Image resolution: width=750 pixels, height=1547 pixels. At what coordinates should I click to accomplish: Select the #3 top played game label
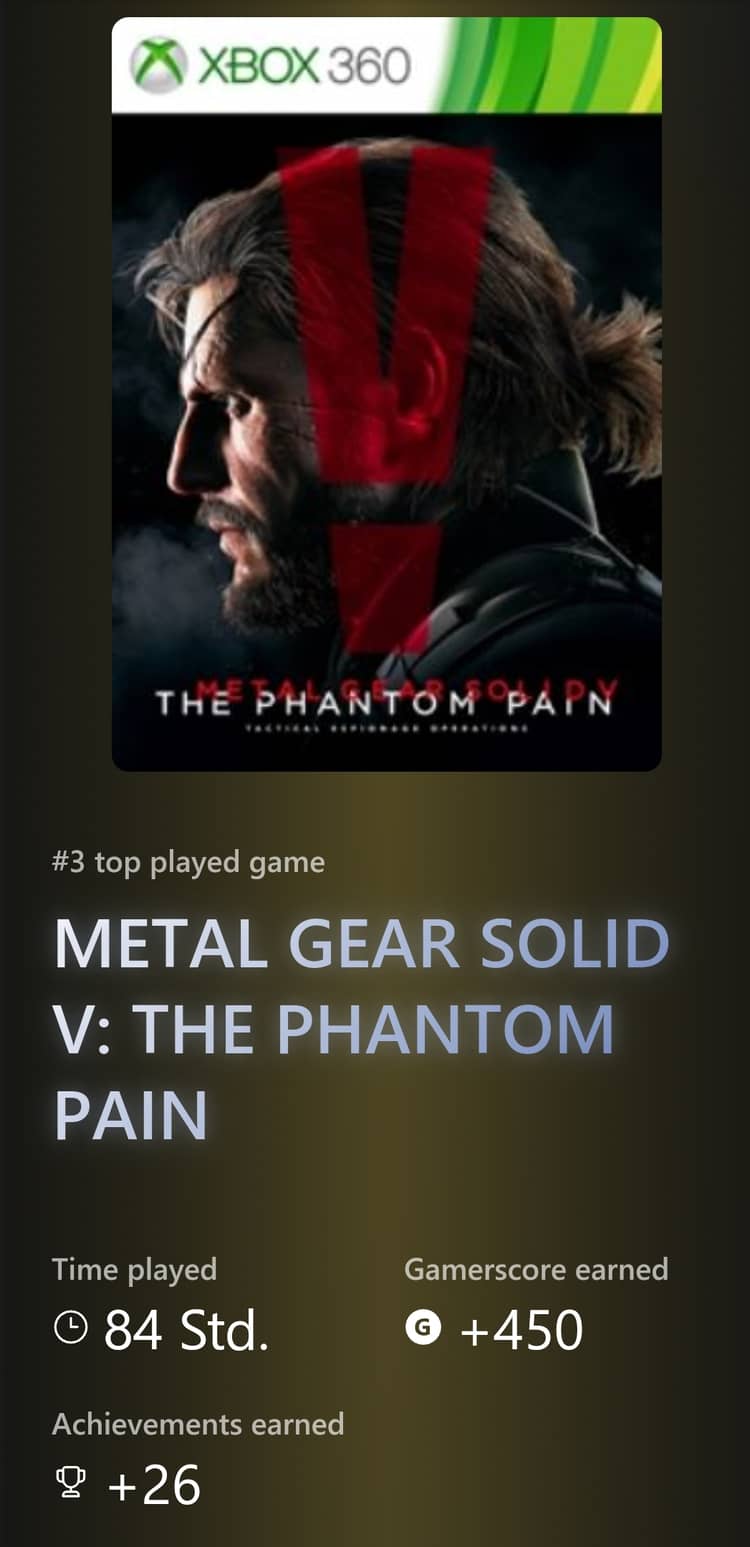click(189, 862)
